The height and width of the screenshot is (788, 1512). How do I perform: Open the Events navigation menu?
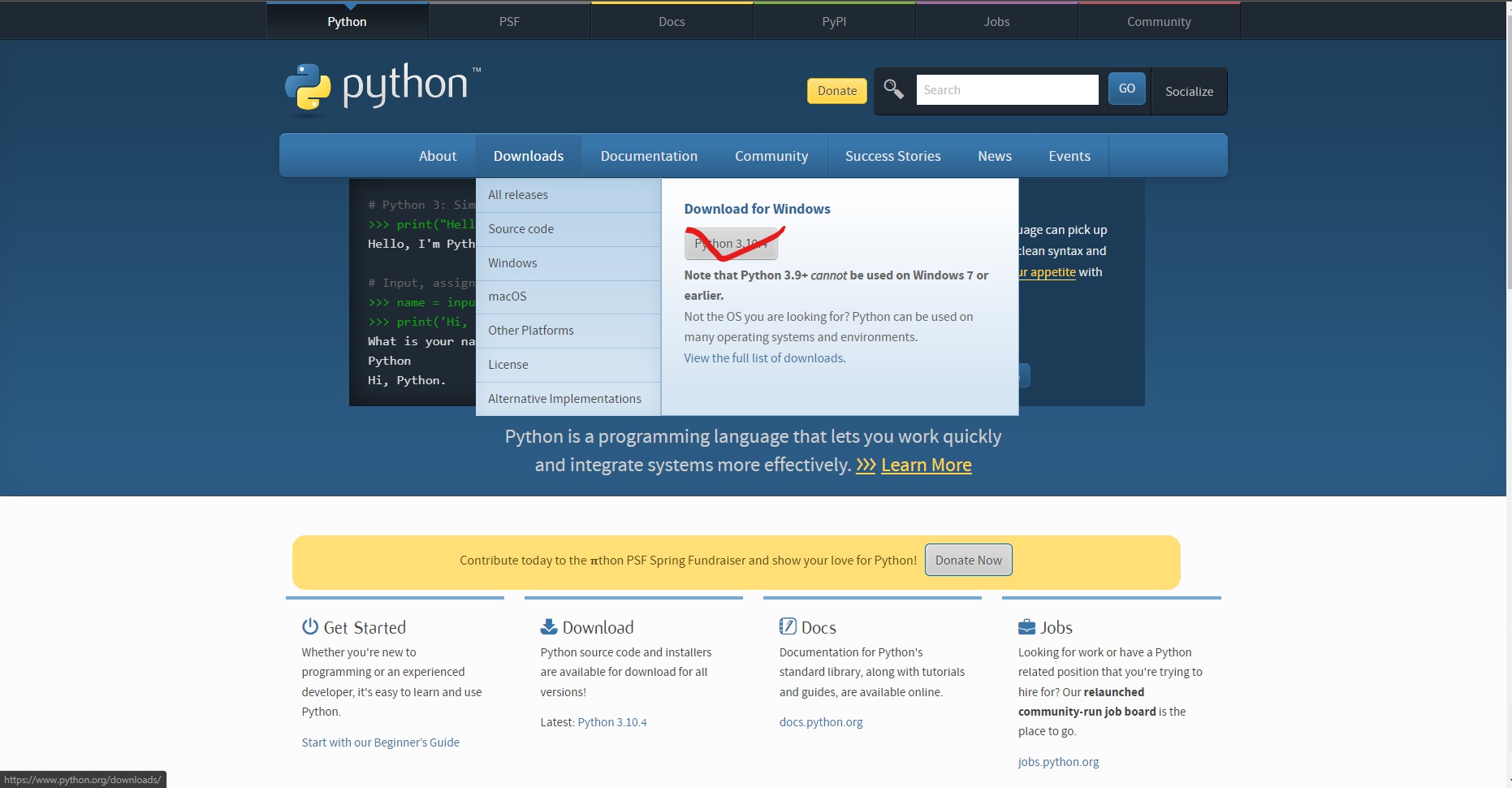tap(1069, 156)
